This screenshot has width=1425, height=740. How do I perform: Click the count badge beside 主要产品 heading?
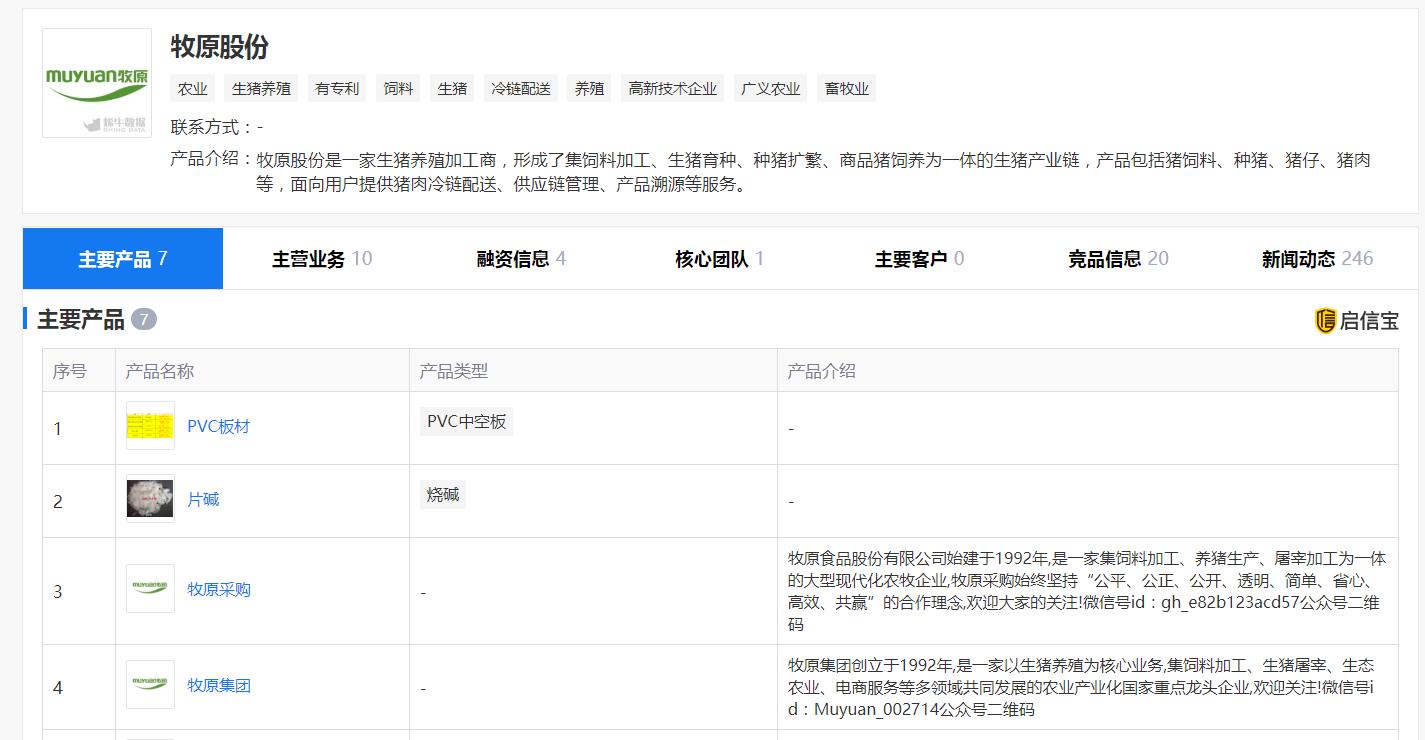[x=144, y=320]
